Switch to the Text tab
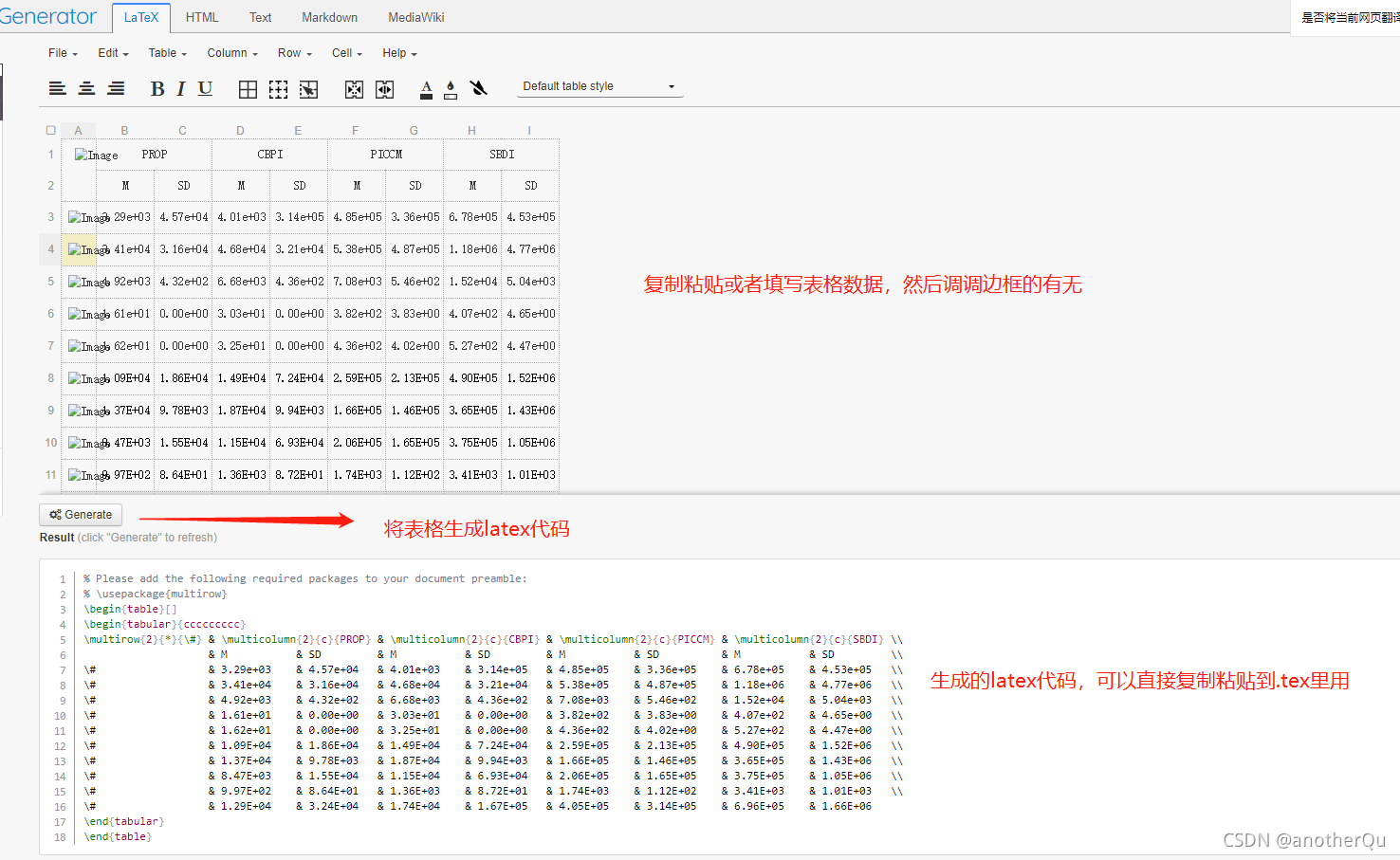Viewport: 1400px width, 860px height. pyautogui.click(x=260, y=17)
